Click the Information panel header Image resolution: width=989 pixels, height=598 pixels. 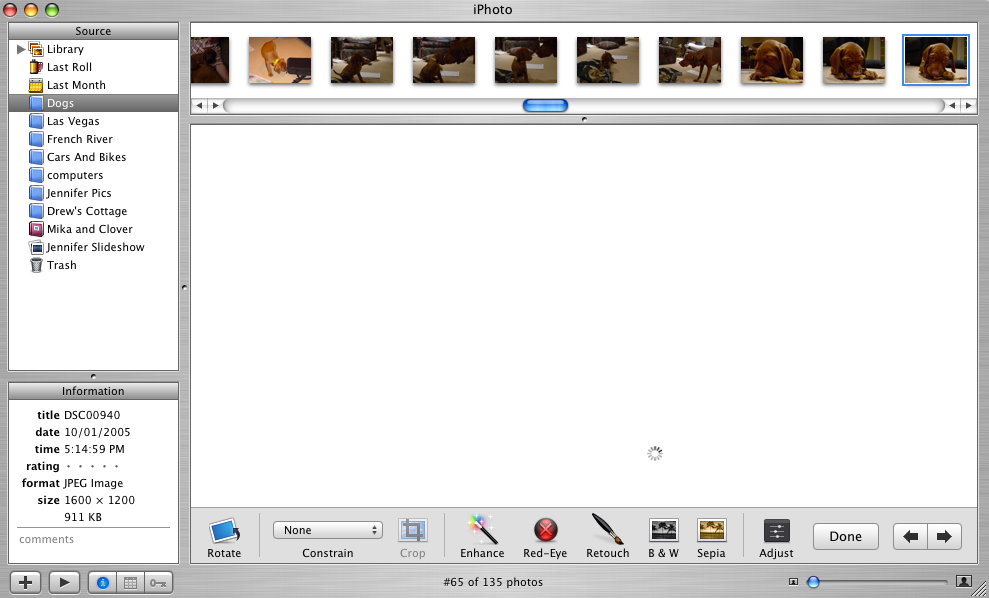93,391
